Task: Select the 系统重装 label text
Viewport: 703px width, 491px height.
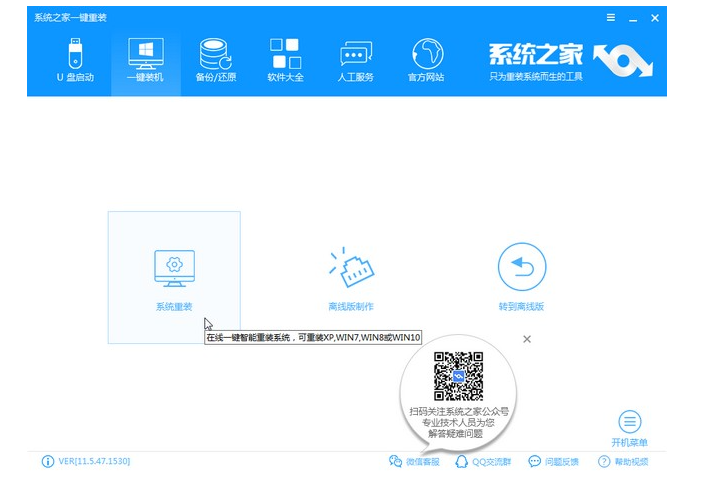Action: (174, 307)
